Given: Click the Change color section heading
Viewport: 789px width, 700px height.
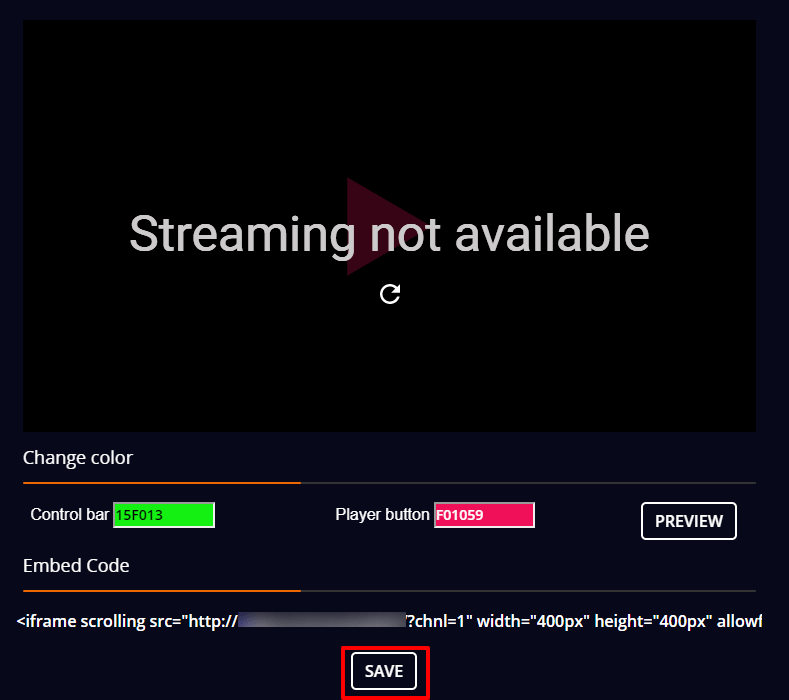Looking at the screenshot, I should pos(78,458).
